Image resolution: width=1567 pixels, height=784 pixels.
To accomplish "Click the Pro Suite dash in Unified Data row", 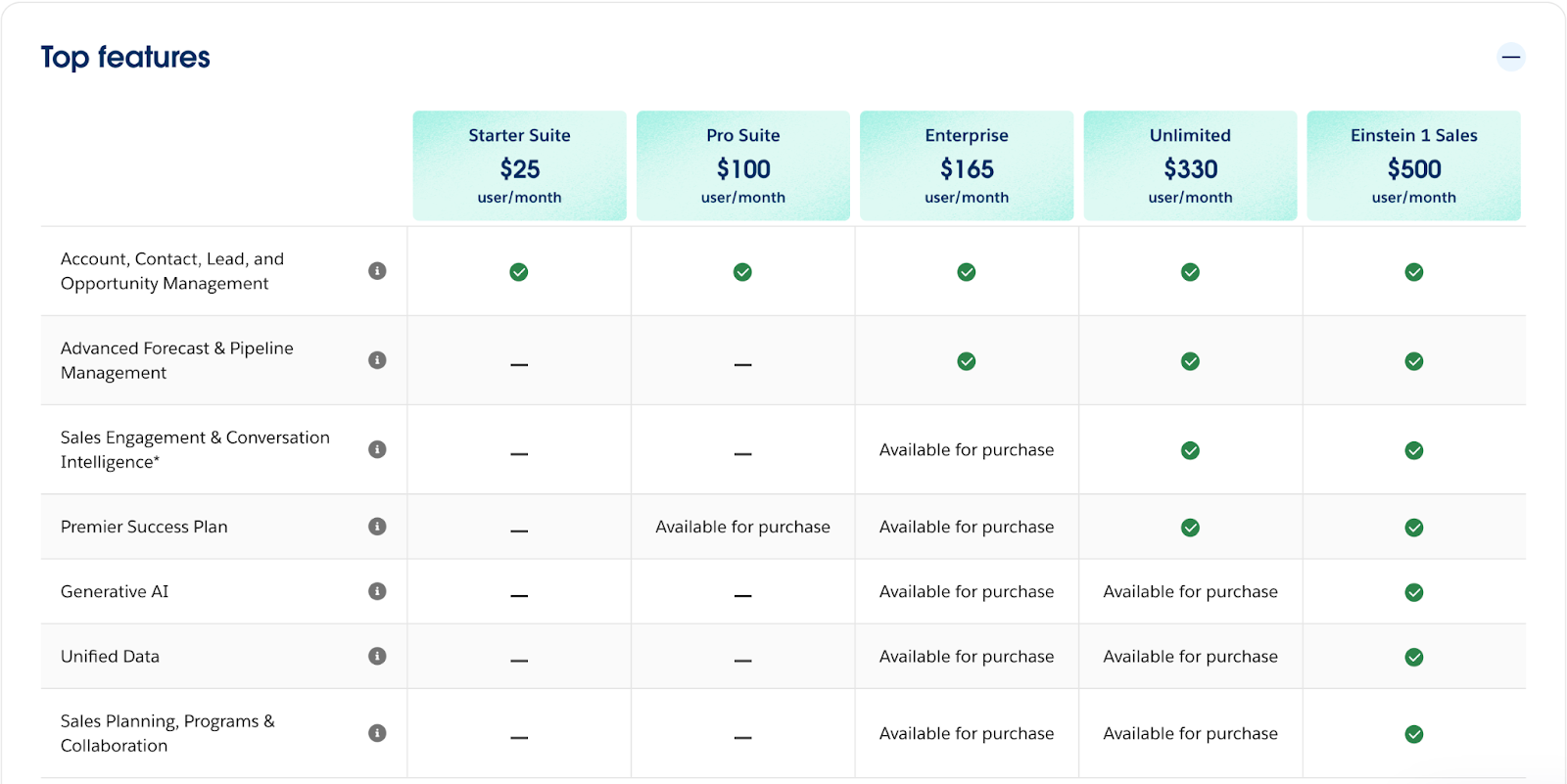I will point(743,660).
